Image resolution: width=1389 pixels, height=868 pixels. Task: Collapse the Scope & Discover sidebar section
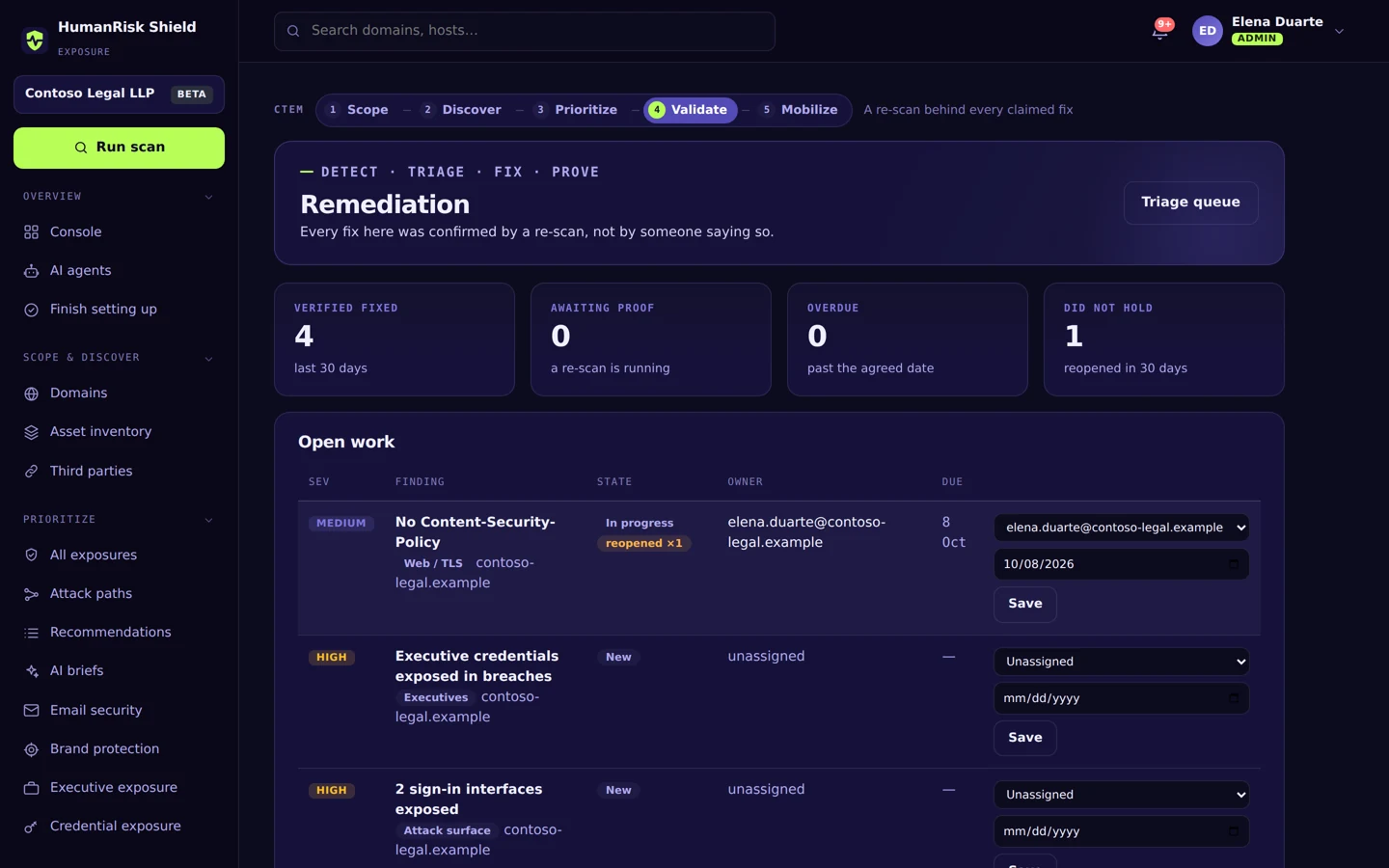209,358
